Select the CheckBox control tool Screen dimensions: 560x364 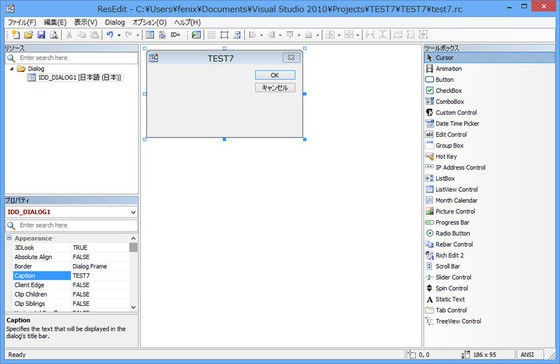(489, 91)
